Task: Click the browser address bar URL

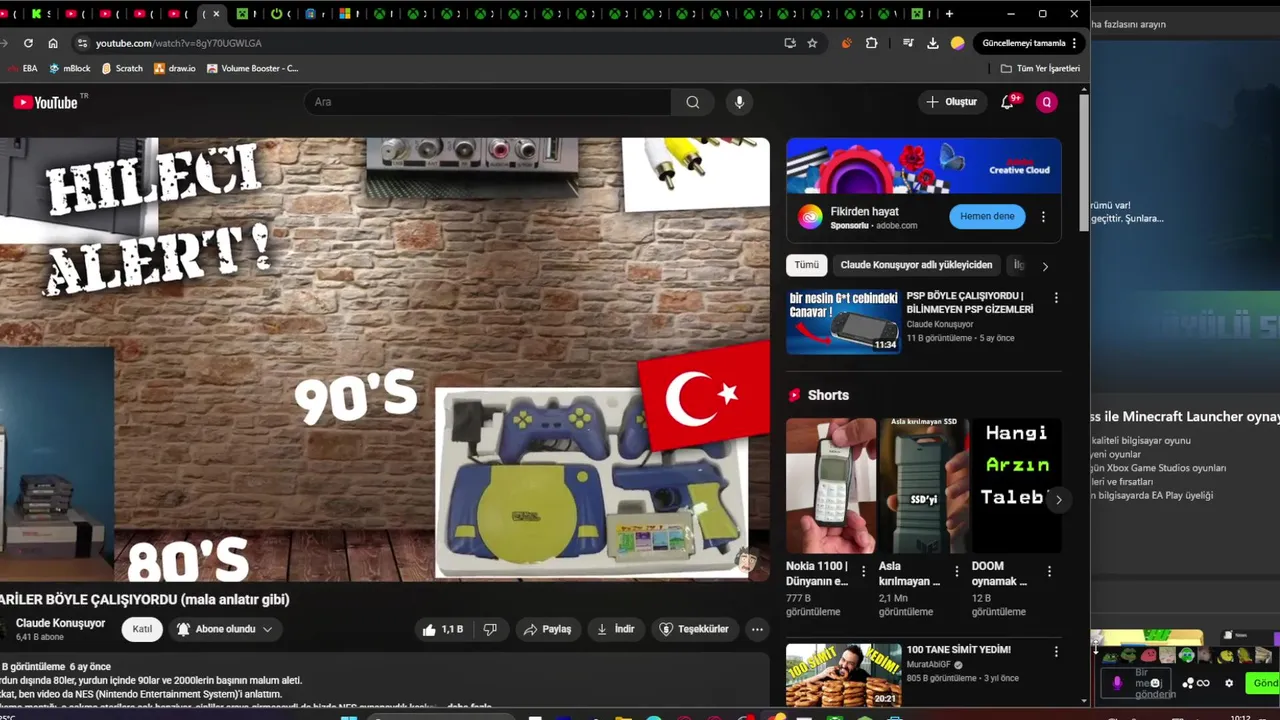Action: pyautogui.click(x=179, y=43)
